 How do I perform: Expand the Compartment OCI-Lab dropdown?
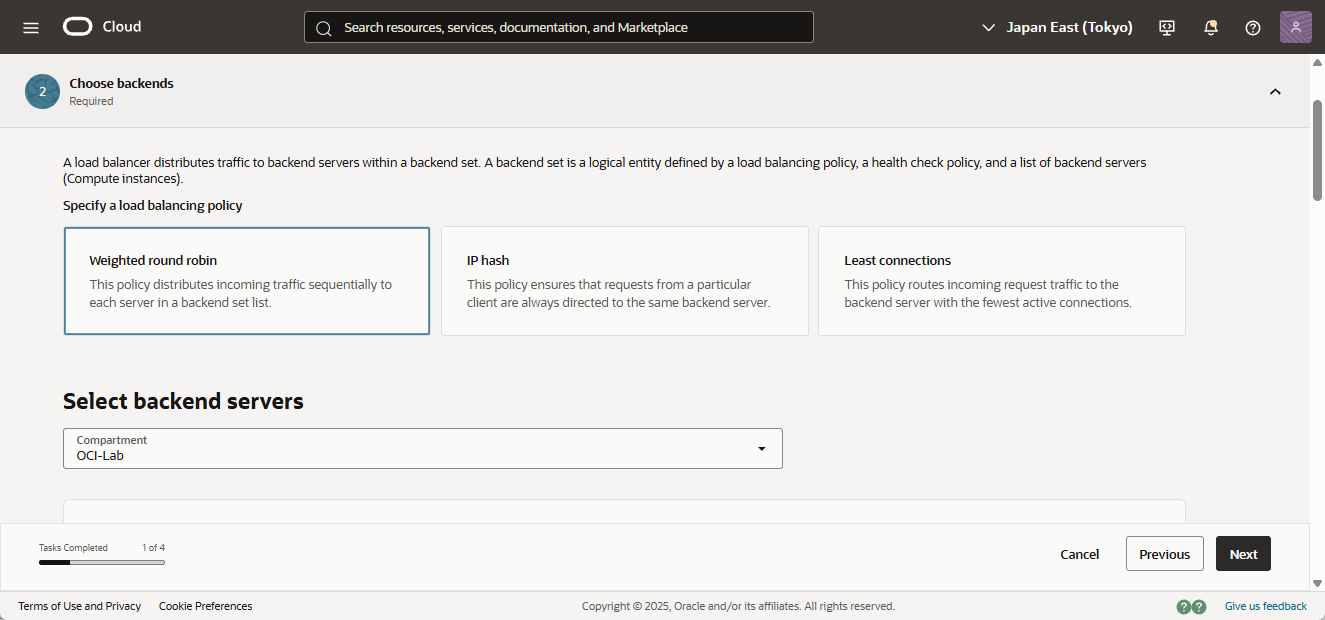point(422,448)
